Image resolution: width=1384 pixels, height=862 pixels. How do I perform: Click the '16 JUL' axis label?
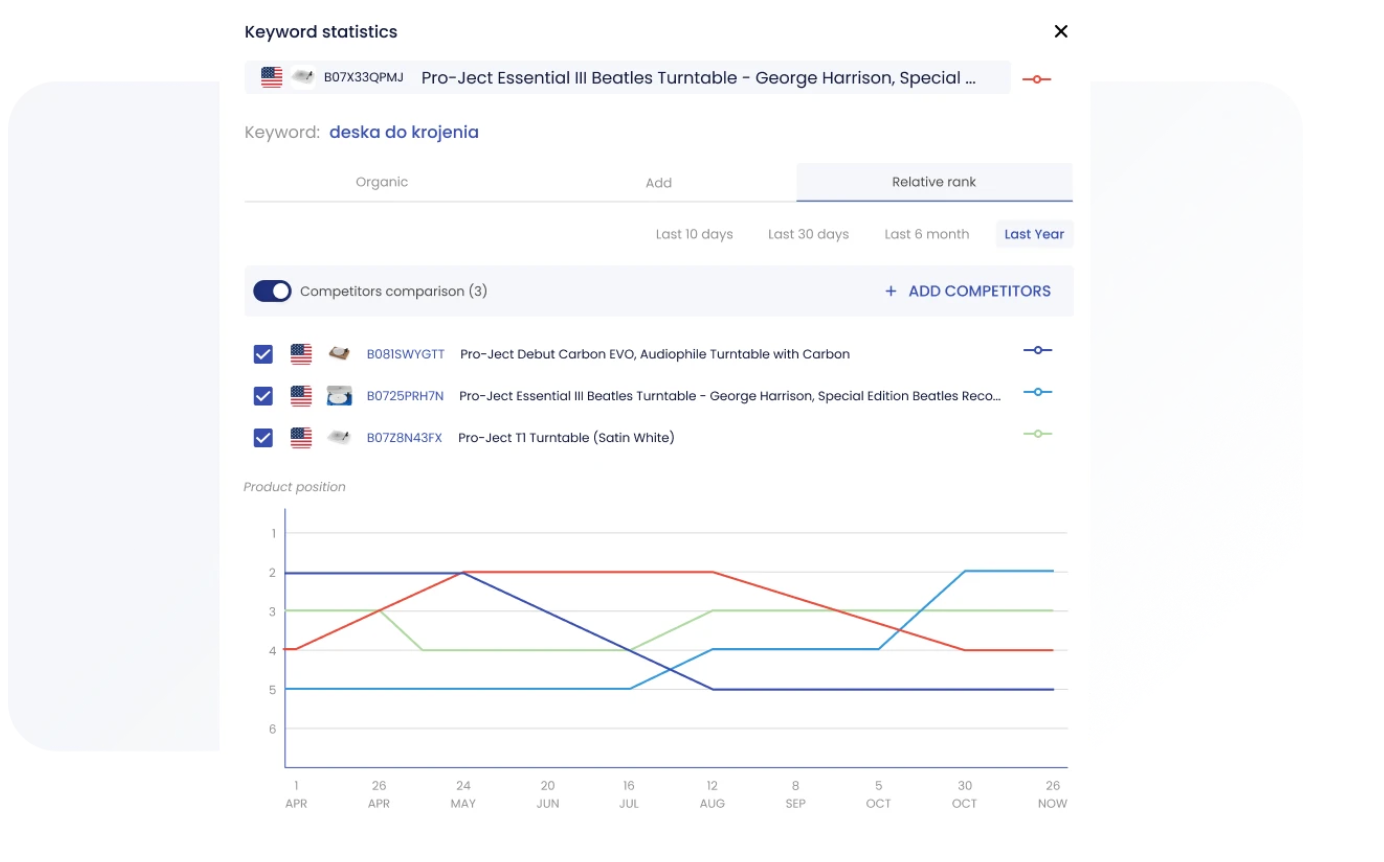[629, 794]
